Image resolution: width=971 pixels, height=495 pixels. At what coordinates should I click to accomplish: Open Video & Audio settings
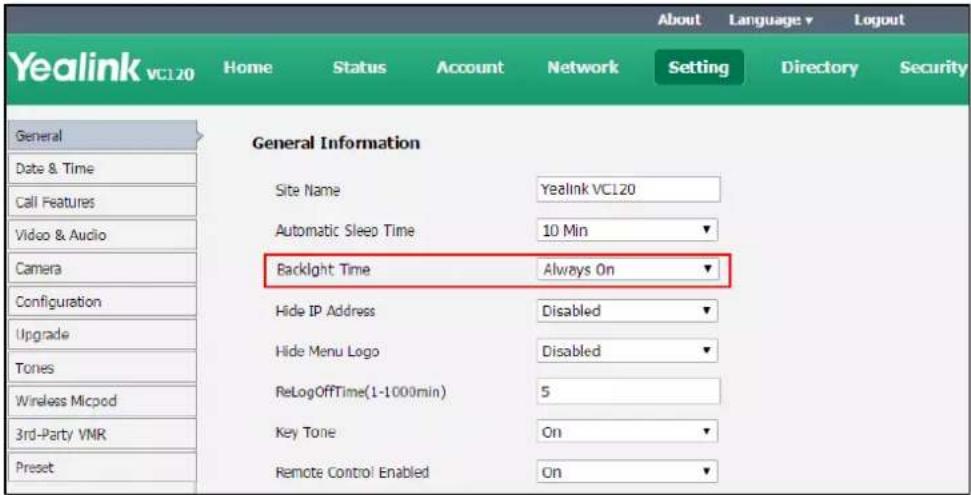coord(102,235)
